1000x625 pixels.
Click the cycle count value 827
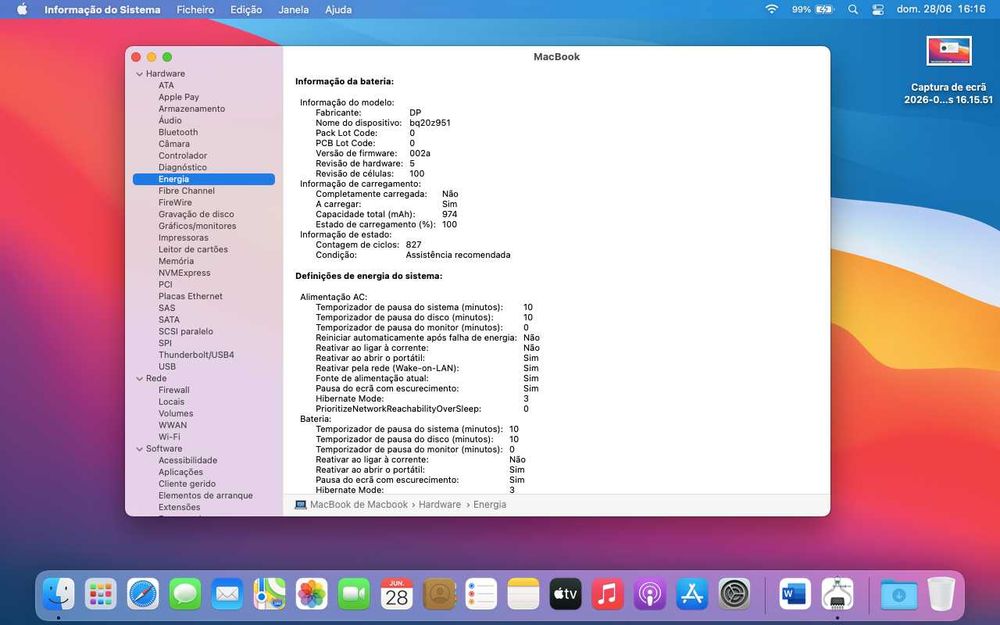click(413, 245)
